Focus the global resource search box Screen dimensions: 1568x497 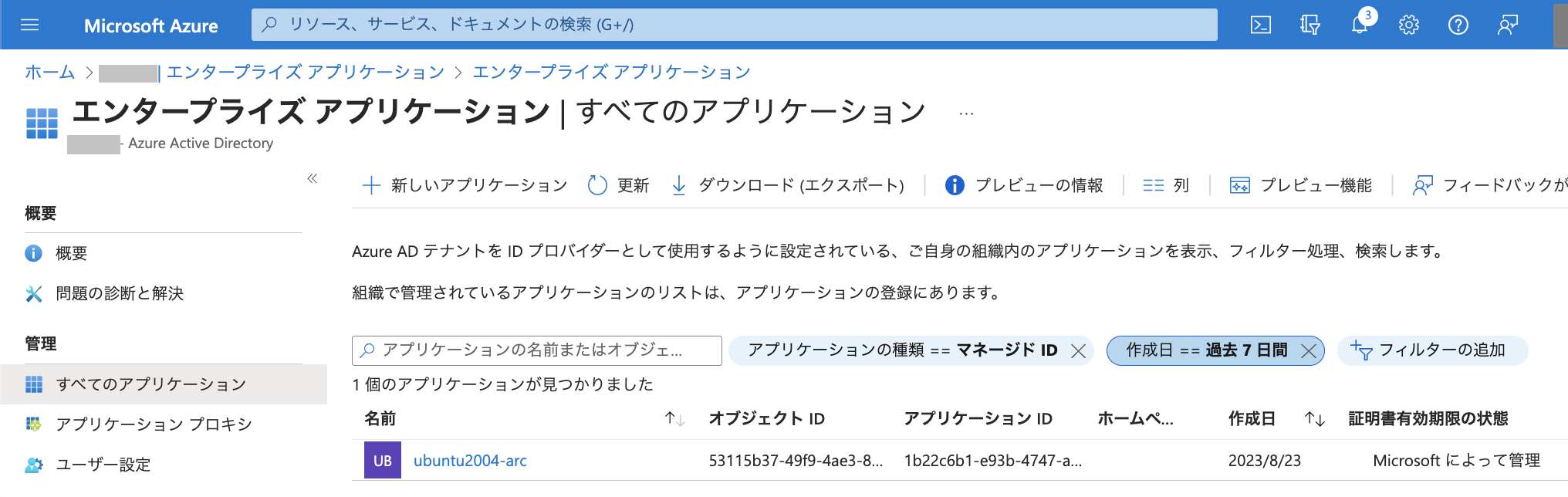pos(735,25)
